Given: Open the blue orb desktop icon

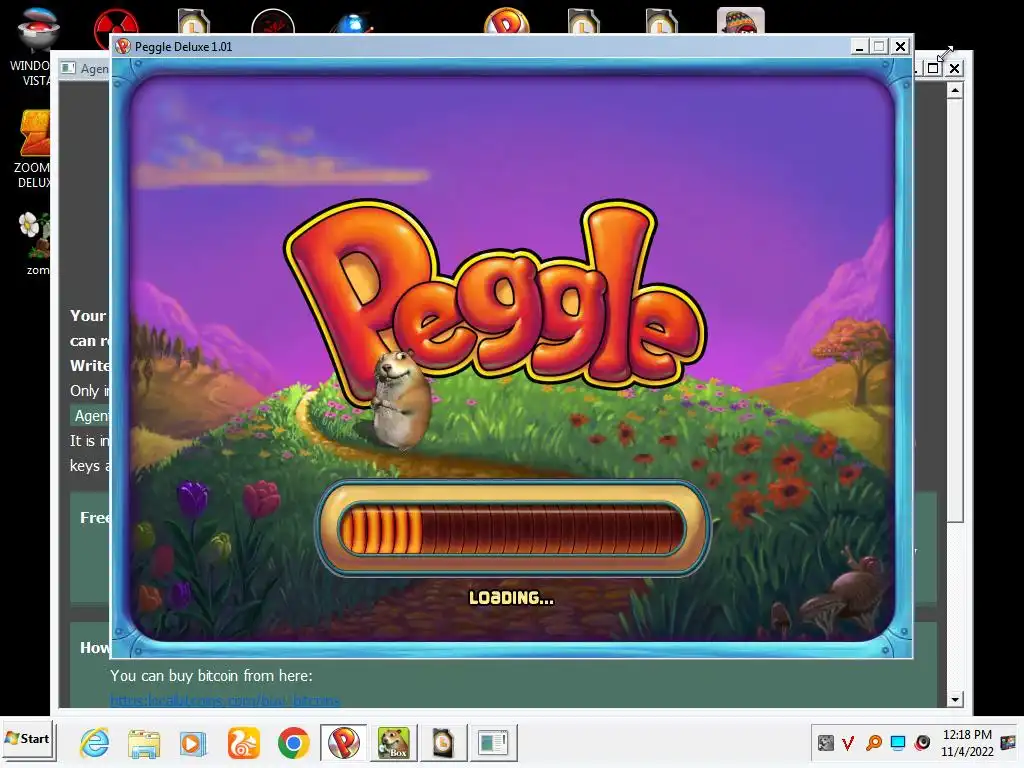Looking at the screenshot, I should (x=352, y=24).
